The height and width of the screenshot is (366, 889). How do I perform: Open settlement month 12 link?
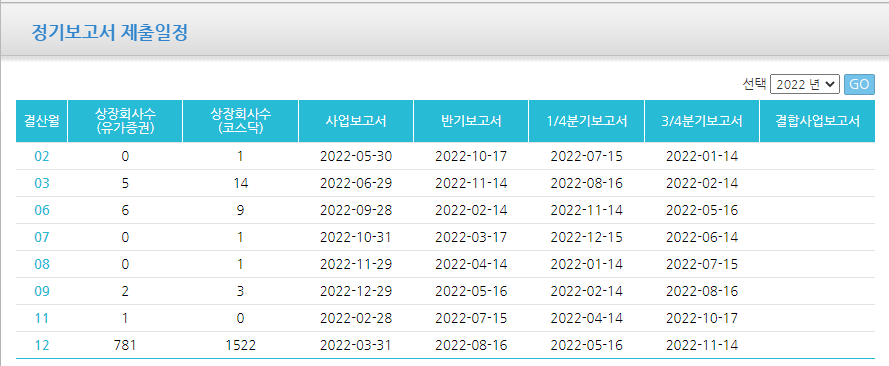click(42, 345)
